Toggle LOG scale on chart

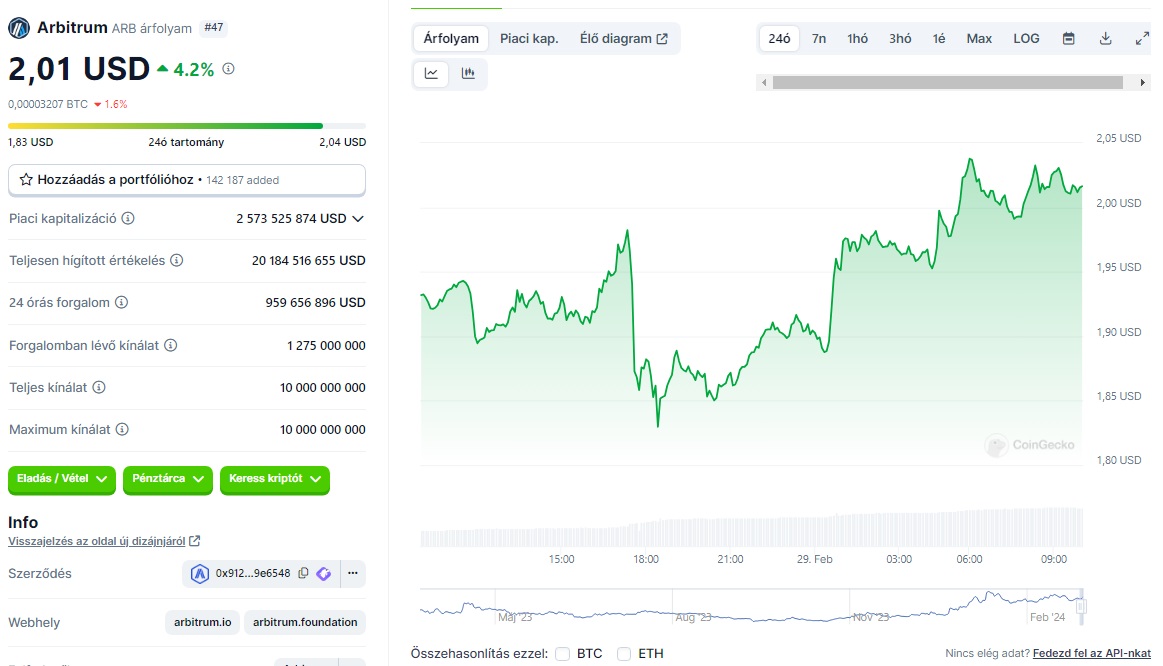1027,39
